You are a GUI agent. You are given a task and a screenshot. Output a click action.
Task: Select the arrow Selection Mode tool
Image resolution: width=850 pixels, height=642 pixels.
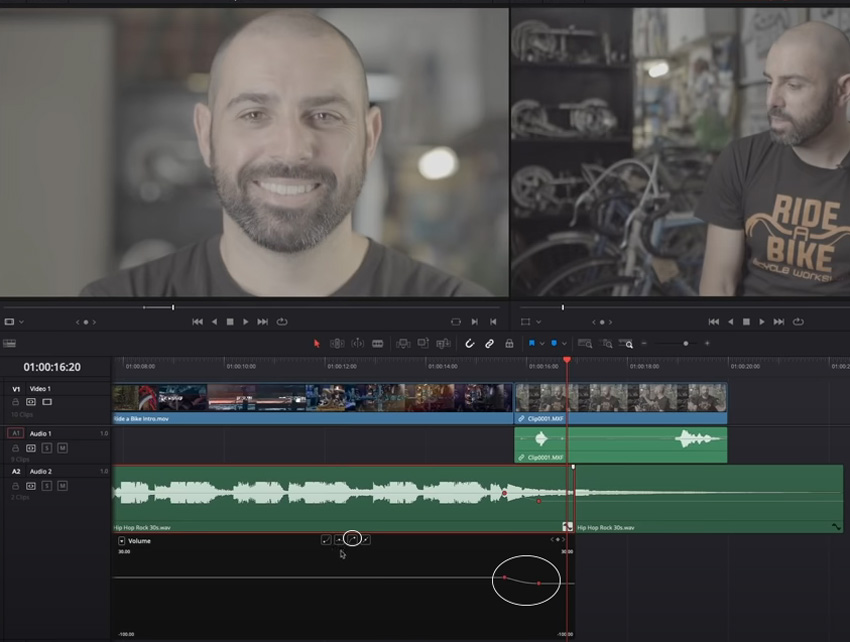[317, 343]
